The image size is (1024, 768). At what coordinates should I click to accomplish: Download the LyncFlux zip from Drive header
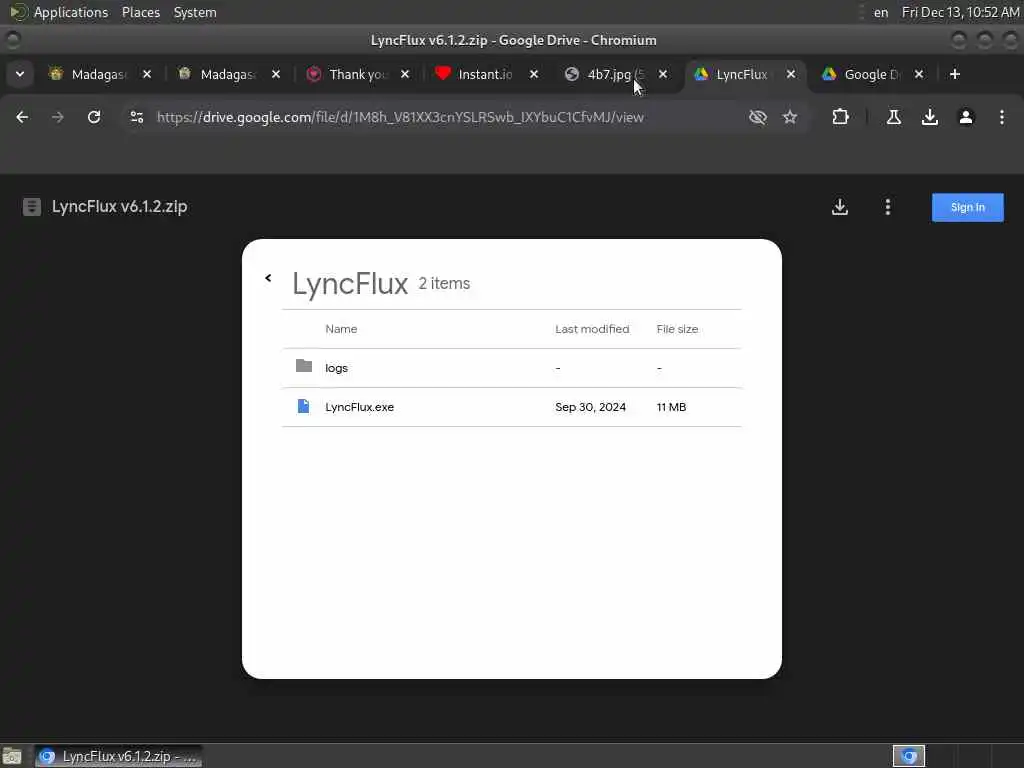(x=840, y=207)
